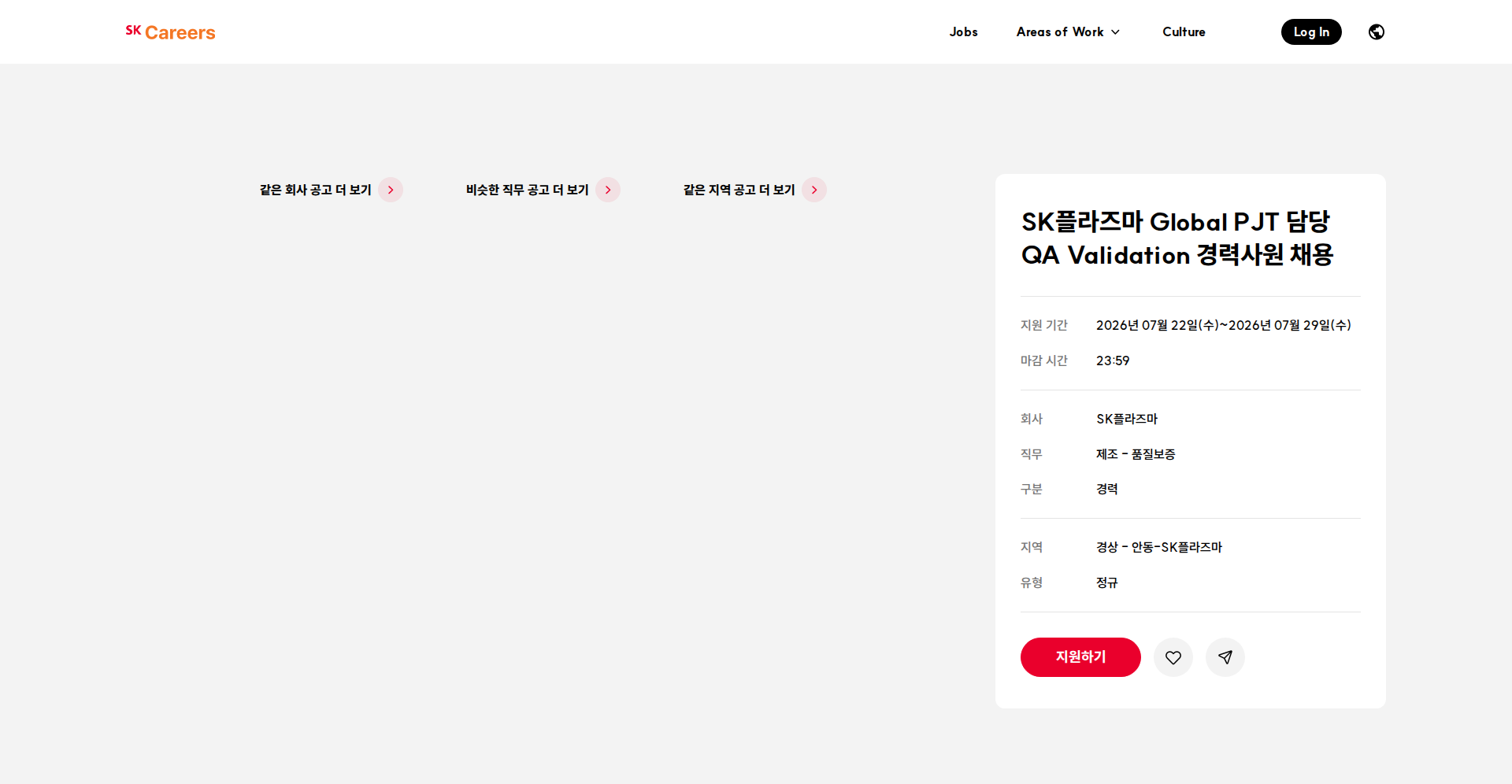Open the globe language selector

1376,31
